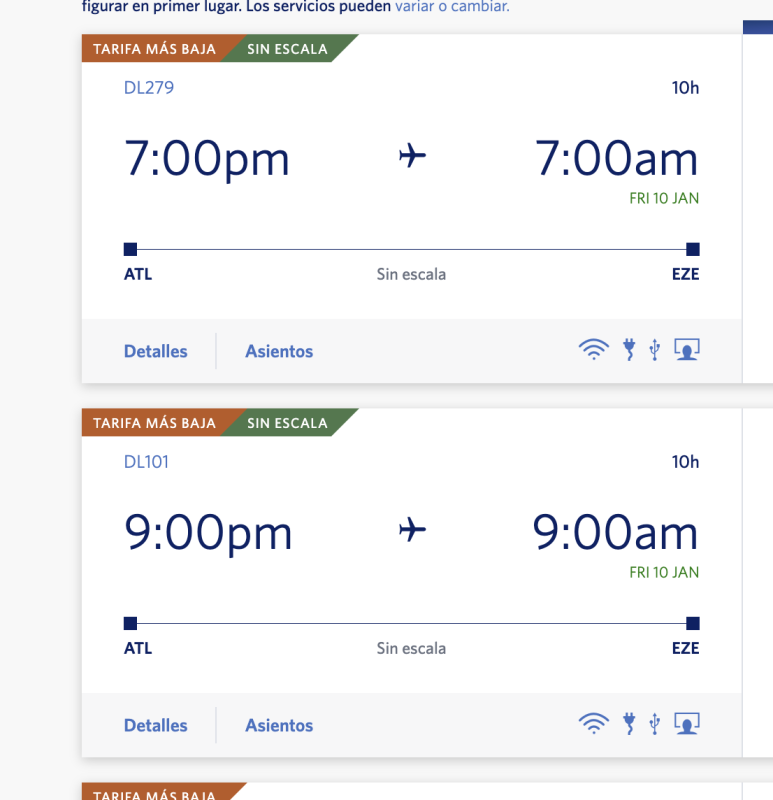
Task: Click USB port icon on DL101
Action: point(654,724)
